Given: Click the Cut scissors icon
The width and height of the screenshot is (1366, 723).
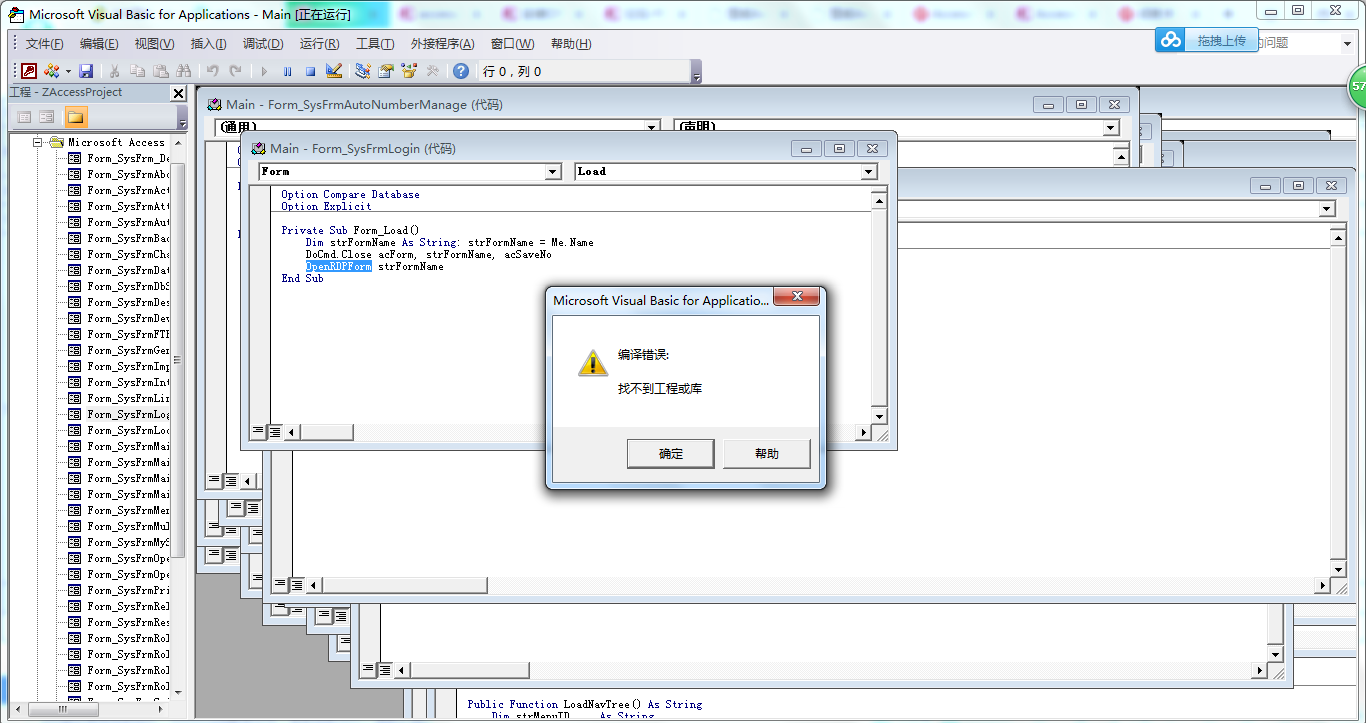Looking at the screenshot, I should coord(115,71).
